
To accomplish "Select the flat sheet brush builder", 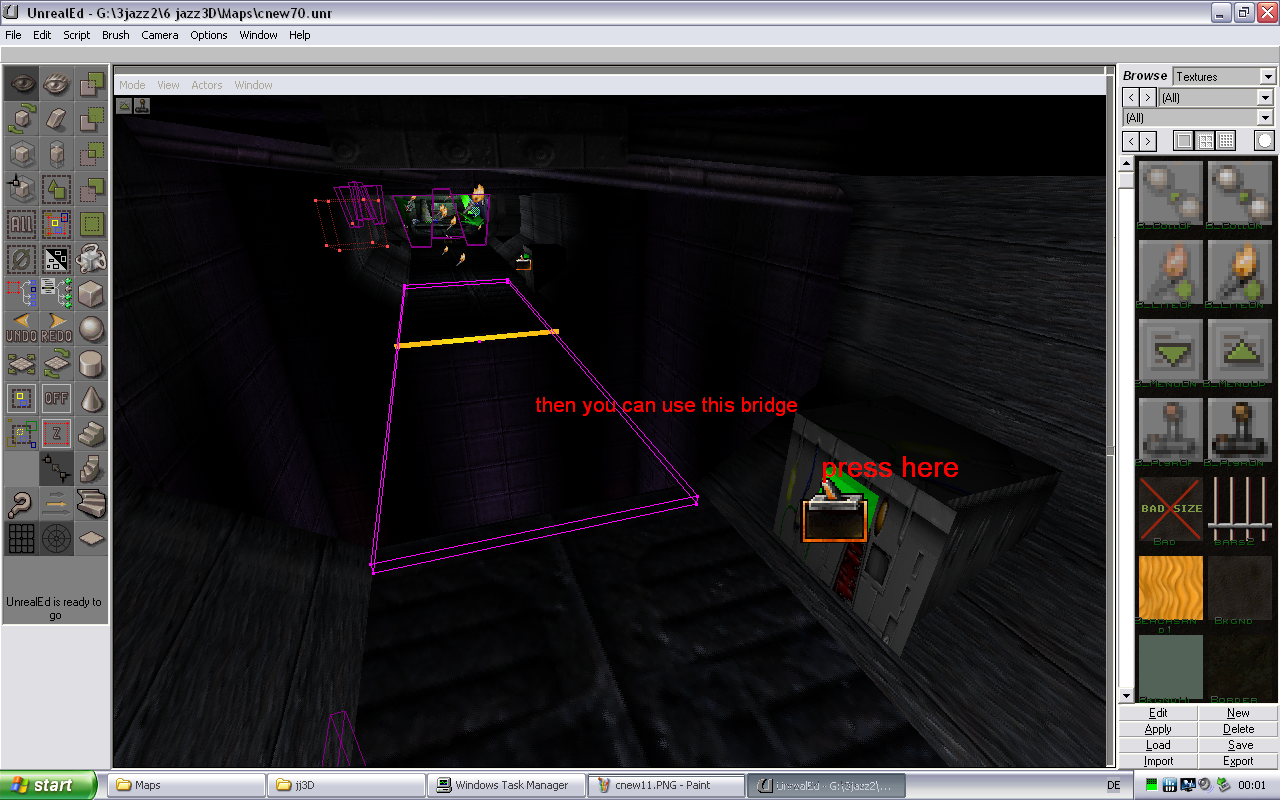I will 92,538.
